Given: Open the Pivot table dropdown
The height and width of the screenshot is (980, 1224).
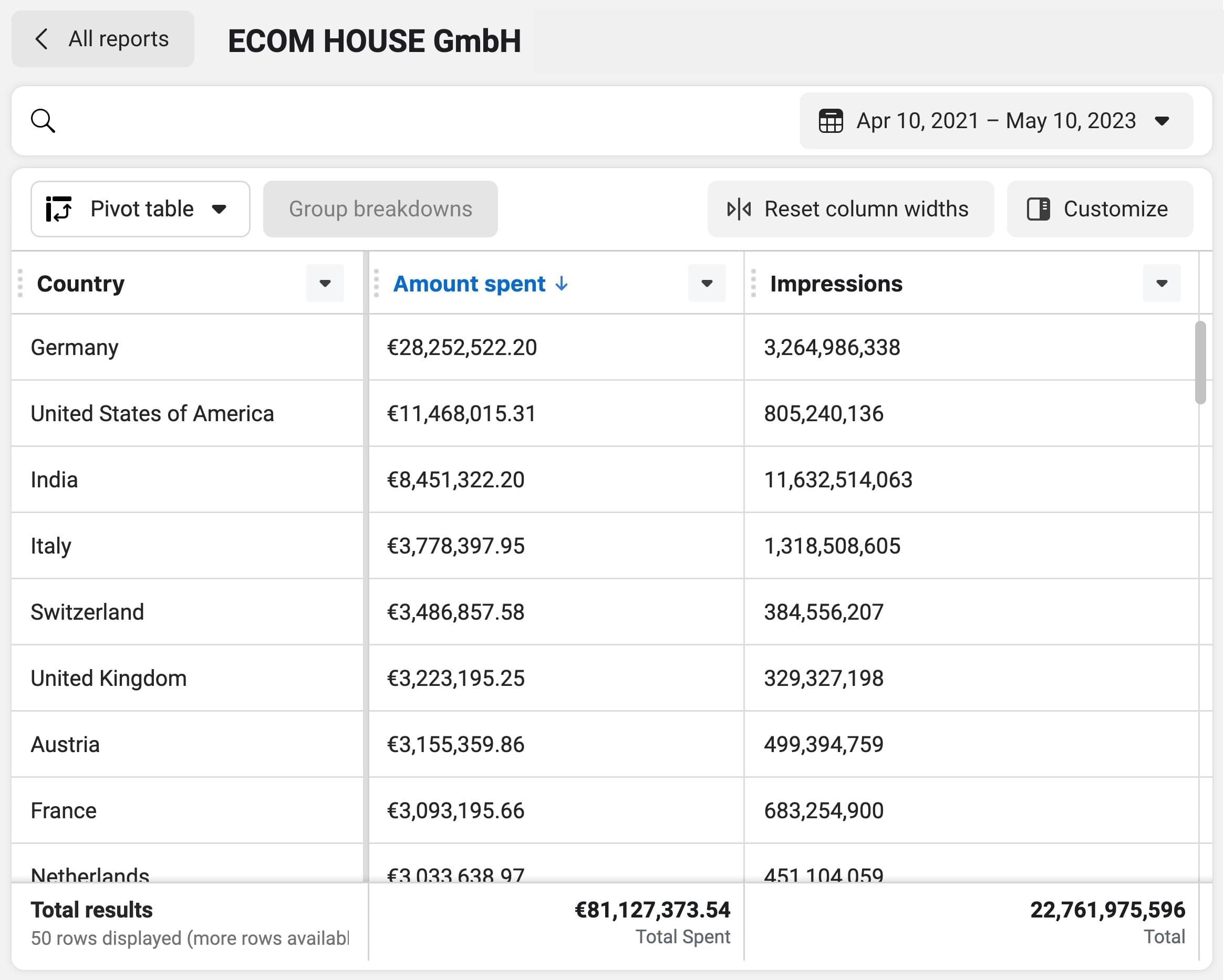Looking at the screenshot, I should coord(140,209).
